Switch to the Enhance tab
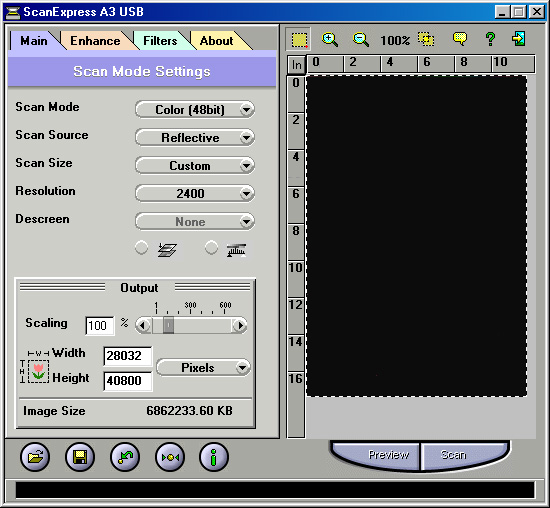 (x=95, y=41)
